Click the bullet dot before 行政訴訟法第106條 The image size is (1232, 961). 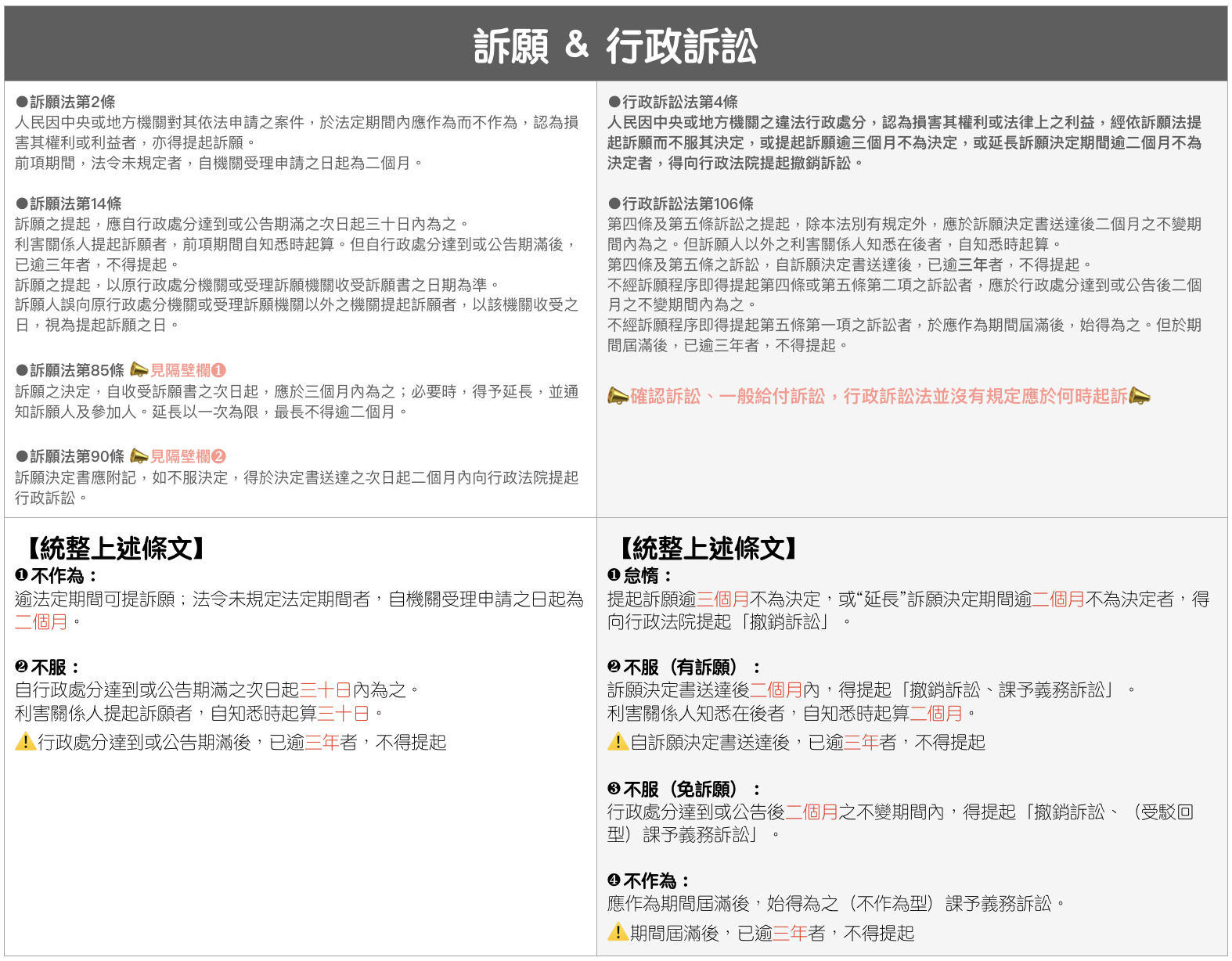coord(614,203)
